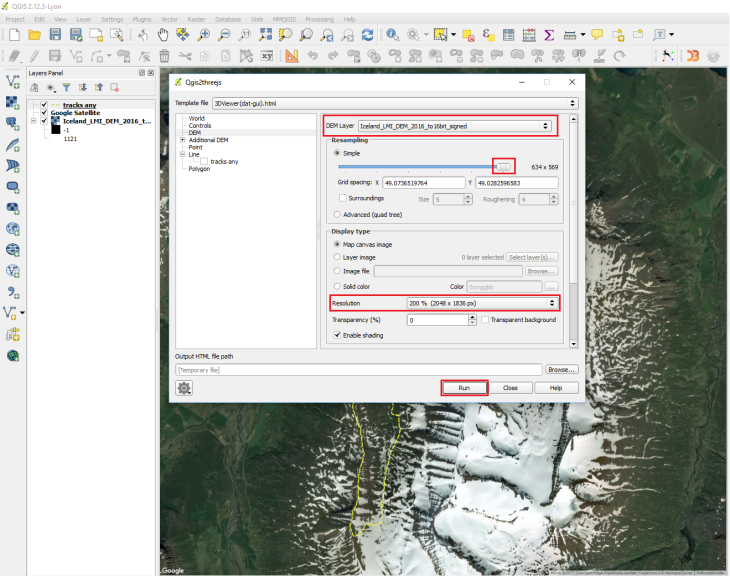Viewport: 730px width, 576px height.
Task: Open the Qgis2threejs settings gear
Action: [x=184, y=388]
